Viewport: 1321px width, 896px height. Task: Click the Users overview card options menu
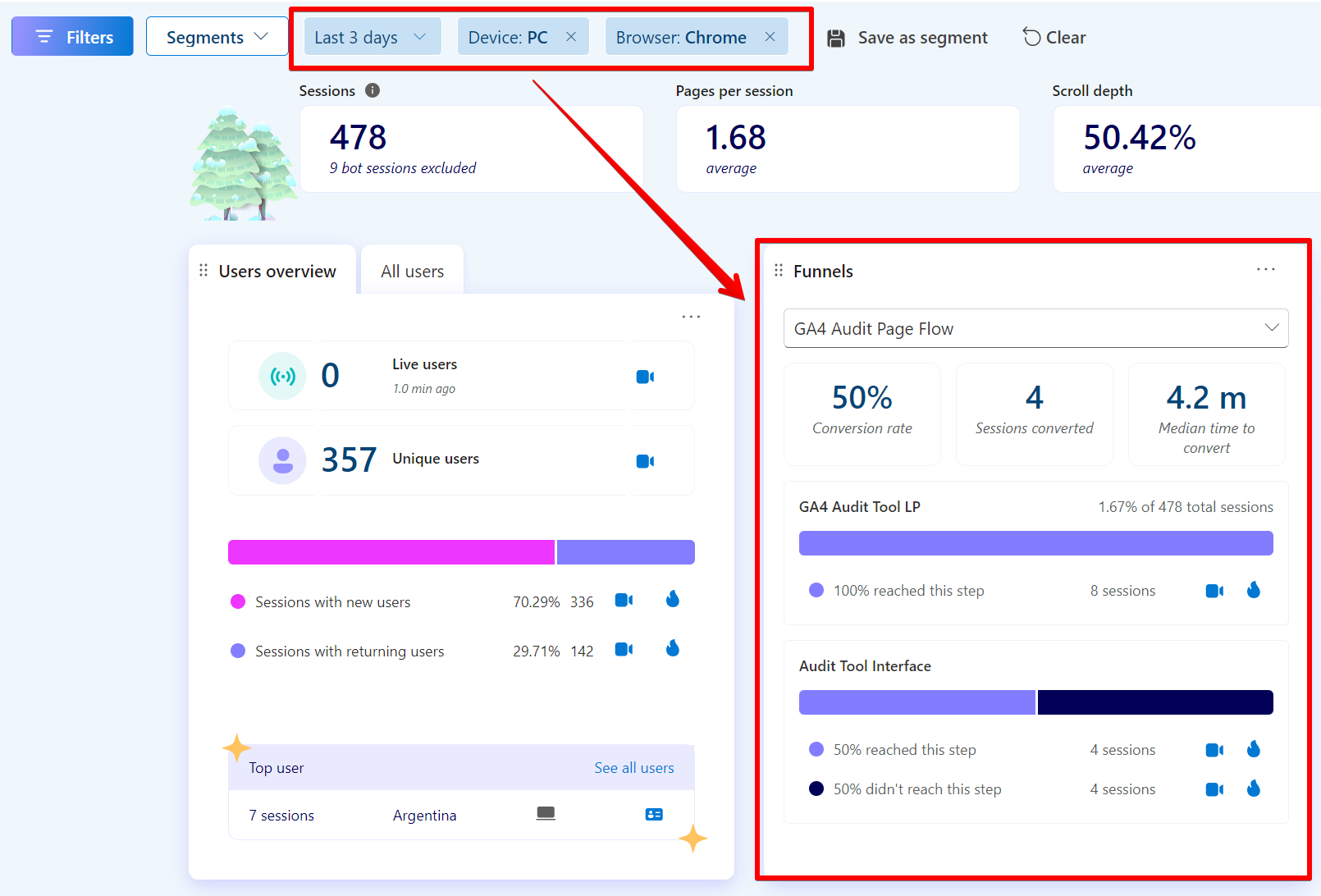click(690, 316)
